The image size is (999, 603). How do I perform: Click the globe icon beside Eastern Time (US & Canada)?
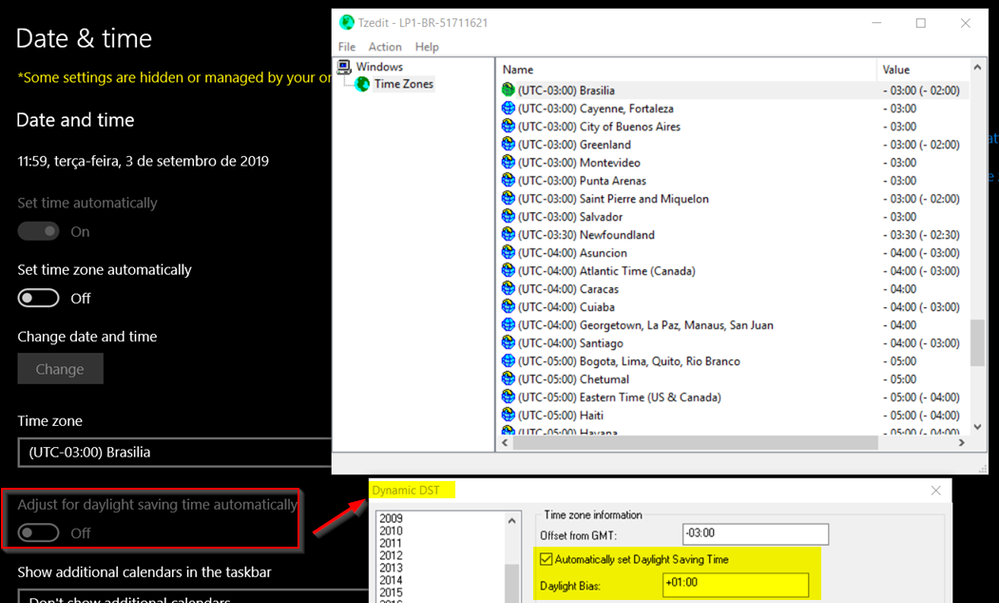(x=508, y=397)
